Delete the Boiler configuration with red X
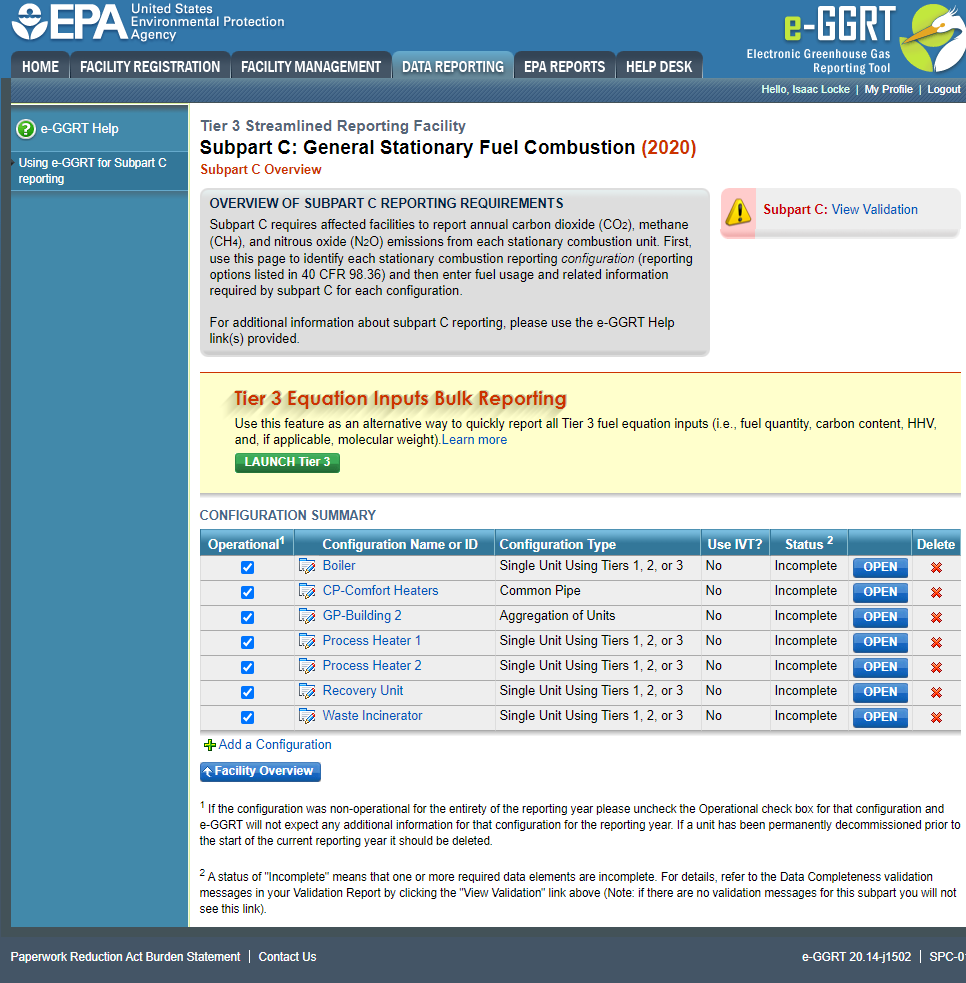Image resolution: width=966 pixels, height=983 pixels. pyautogui.click(x=937, y=567)
